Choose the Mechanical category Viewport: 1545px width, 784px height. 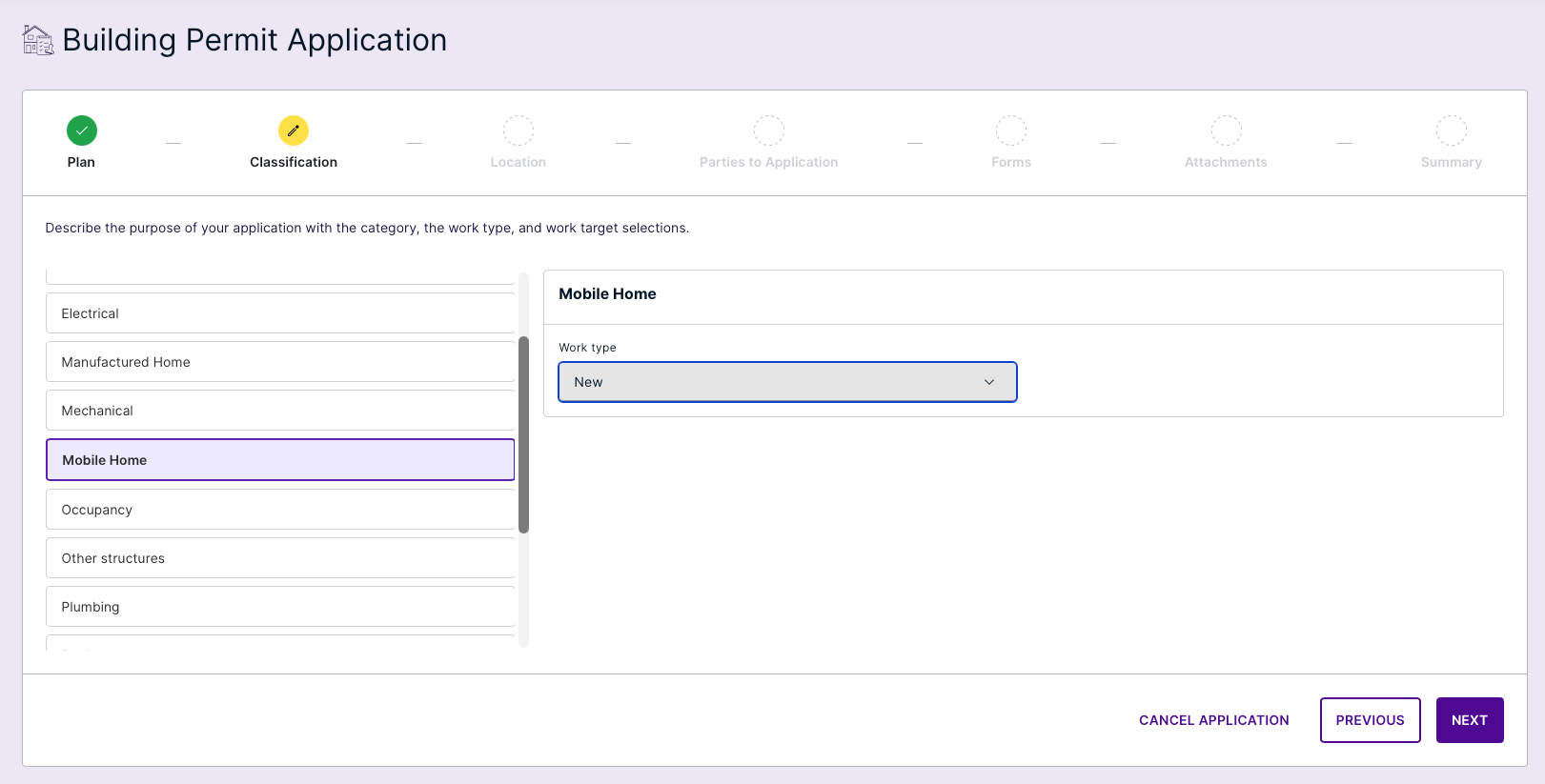click(280, 411)
